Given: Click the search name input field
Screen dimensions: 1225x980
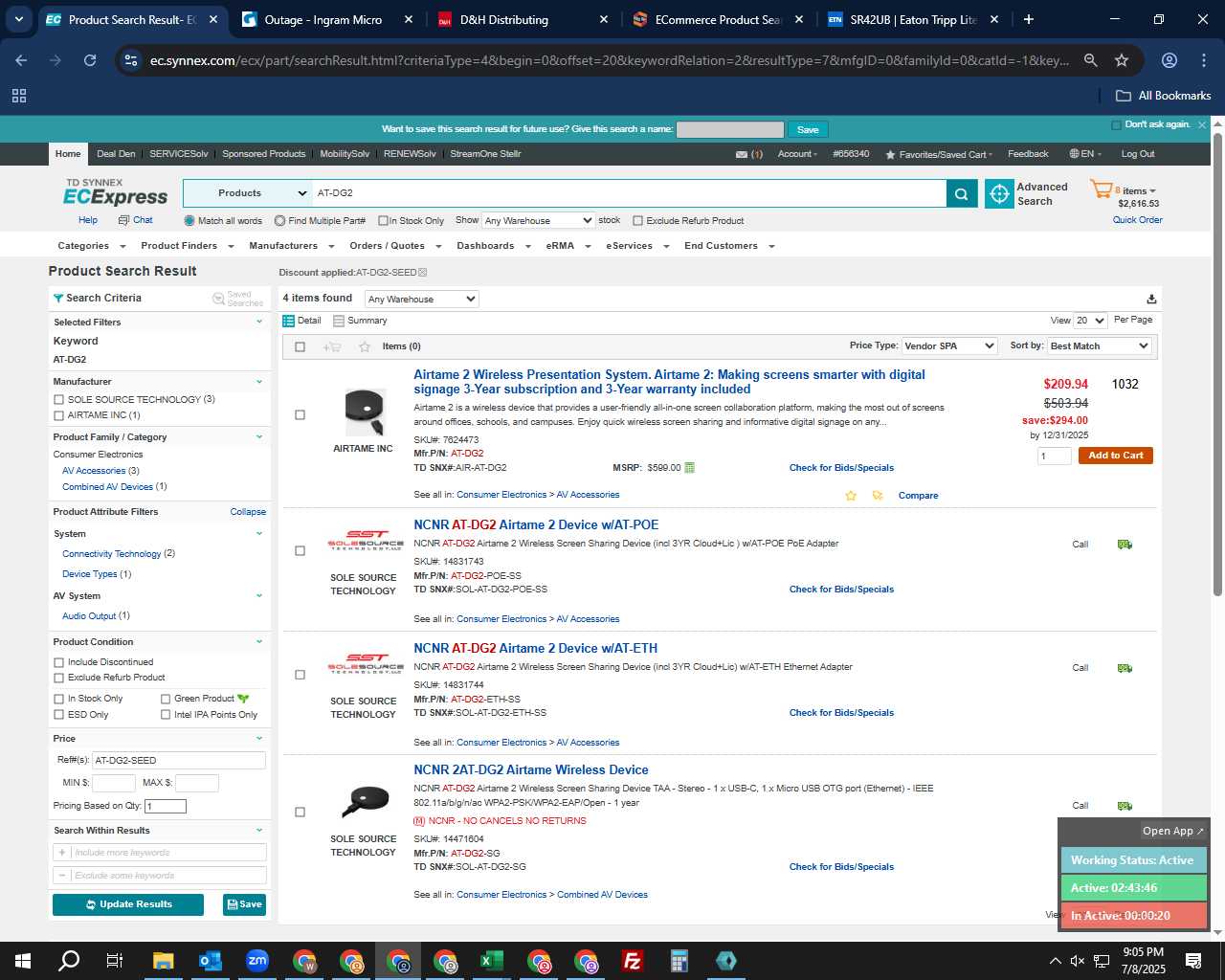Looking at the screenshot, I should tap(730, 129).
